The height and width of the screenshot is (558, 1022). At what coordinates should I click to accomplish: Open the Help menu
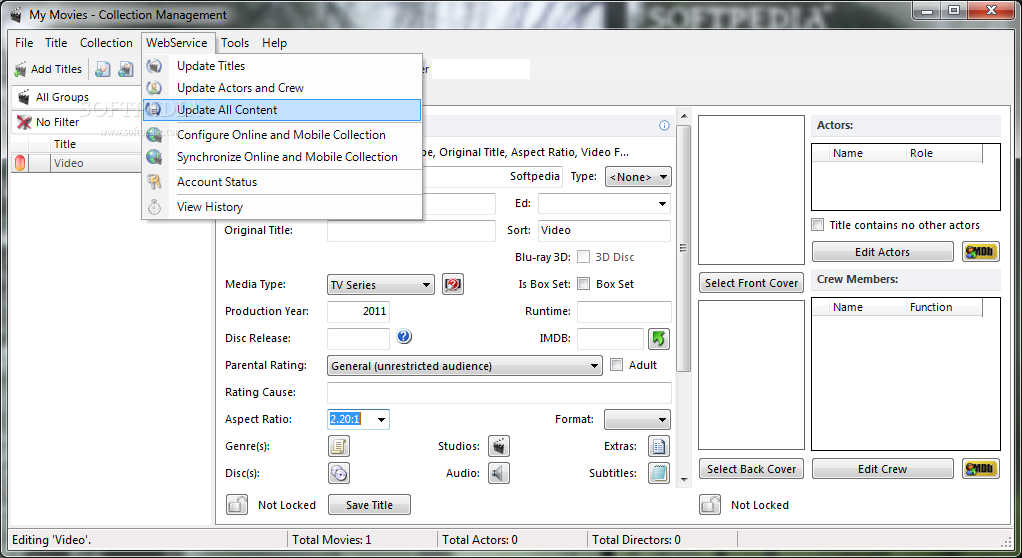click(x=274, y=43)
